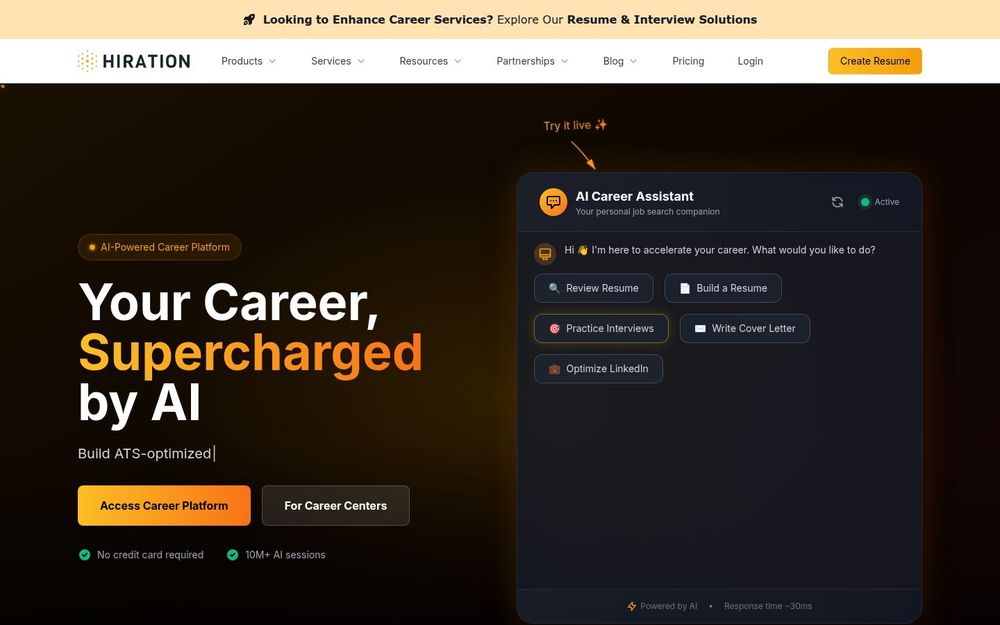This screenshot has height=625, width=1000.
Task: Expand the Resources dropdown chevron
Action: pyautogui.click(x=458, y=61)
